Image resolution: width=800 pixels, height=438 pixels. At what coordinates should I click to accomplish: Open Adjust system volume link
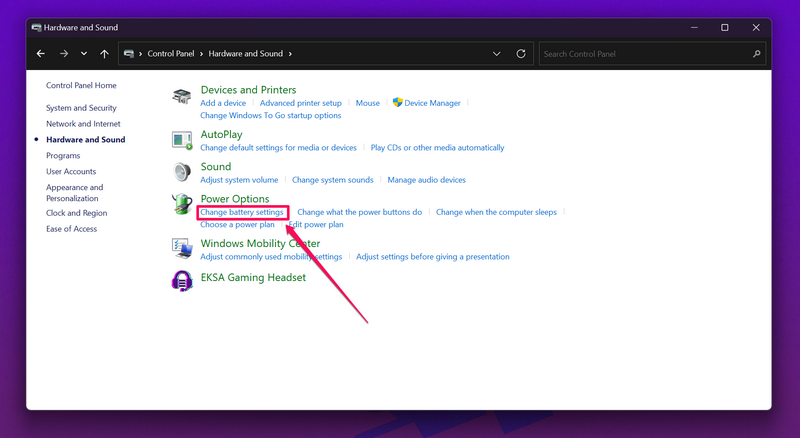239,180
